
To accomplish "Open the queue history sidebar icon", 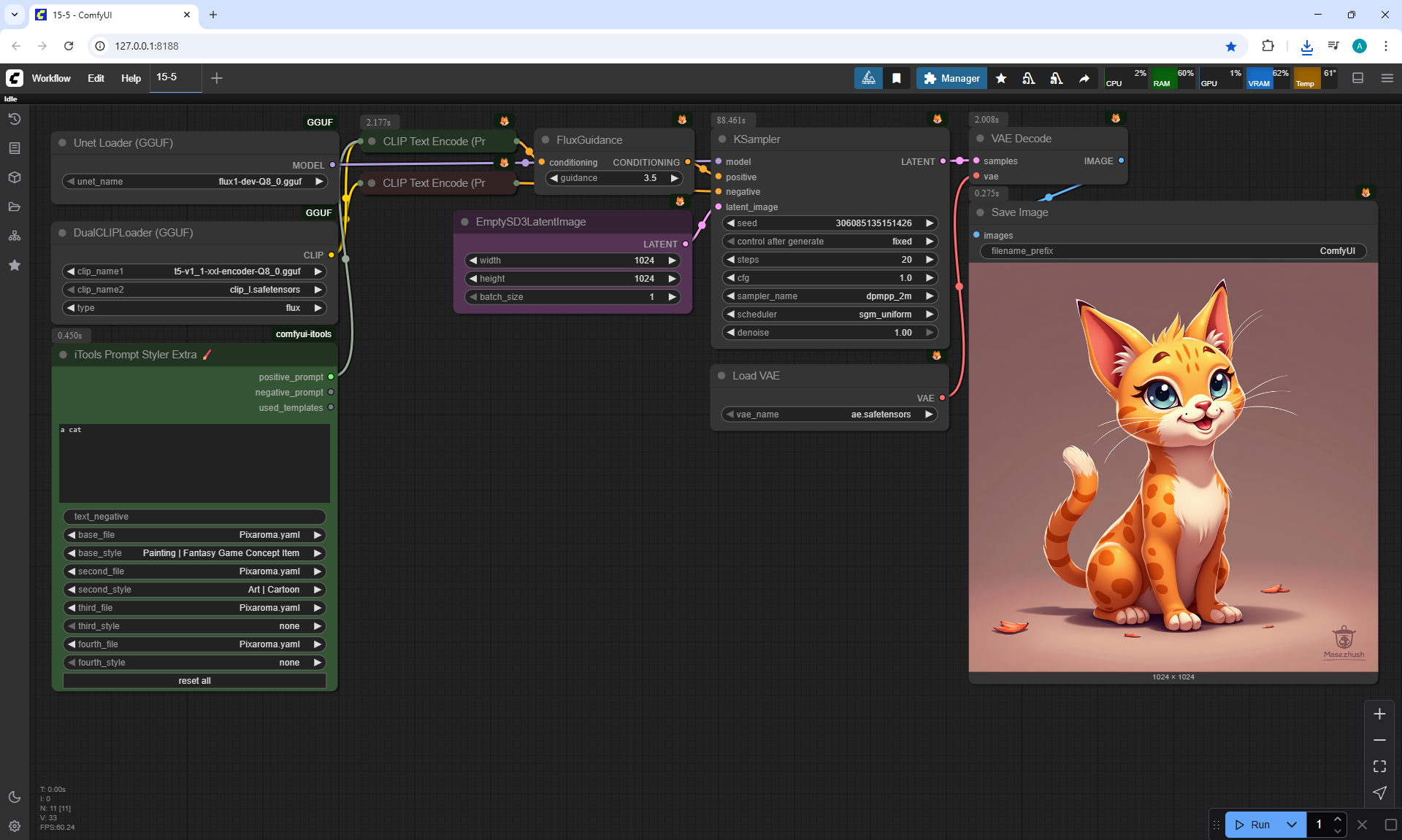I will pos(15,119).
